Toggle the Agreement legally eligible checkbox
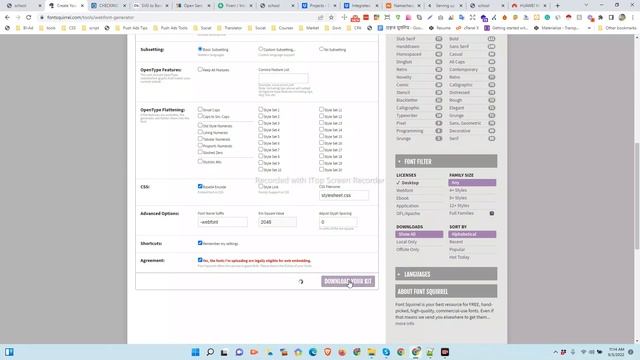 [x=200, y=260]
